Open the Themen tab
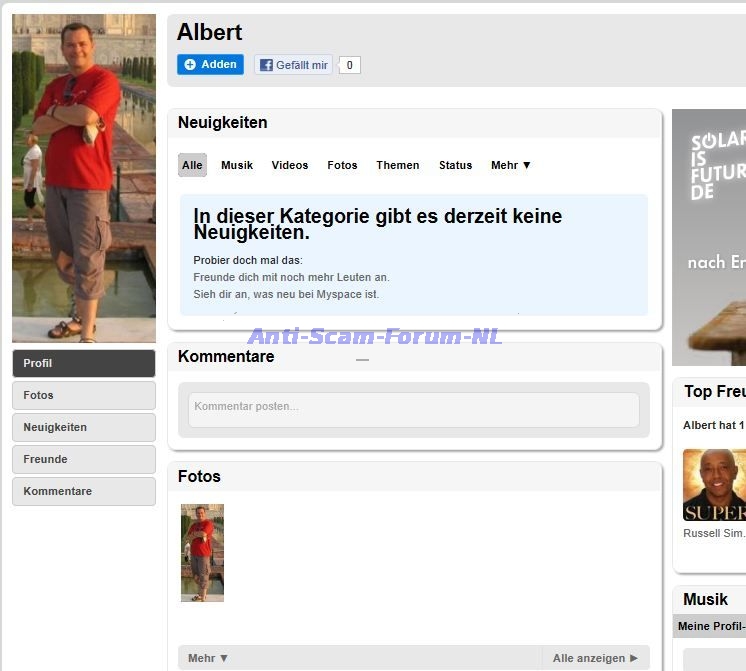Screen dimensions: 746x671 pos(398,165)
